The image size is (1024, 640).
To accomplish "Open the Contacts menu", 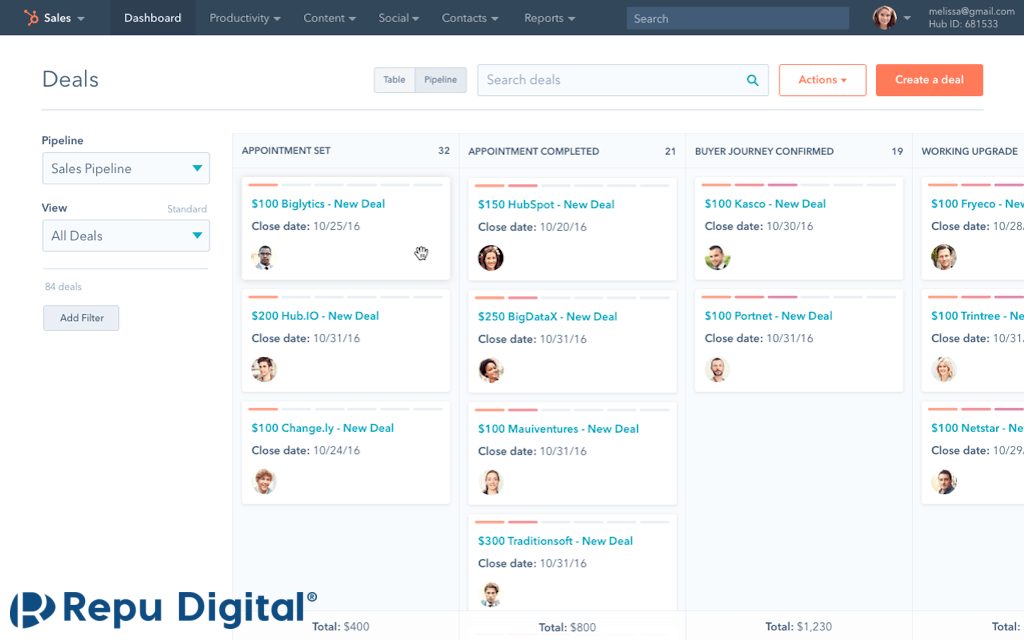I will [470, 18].
